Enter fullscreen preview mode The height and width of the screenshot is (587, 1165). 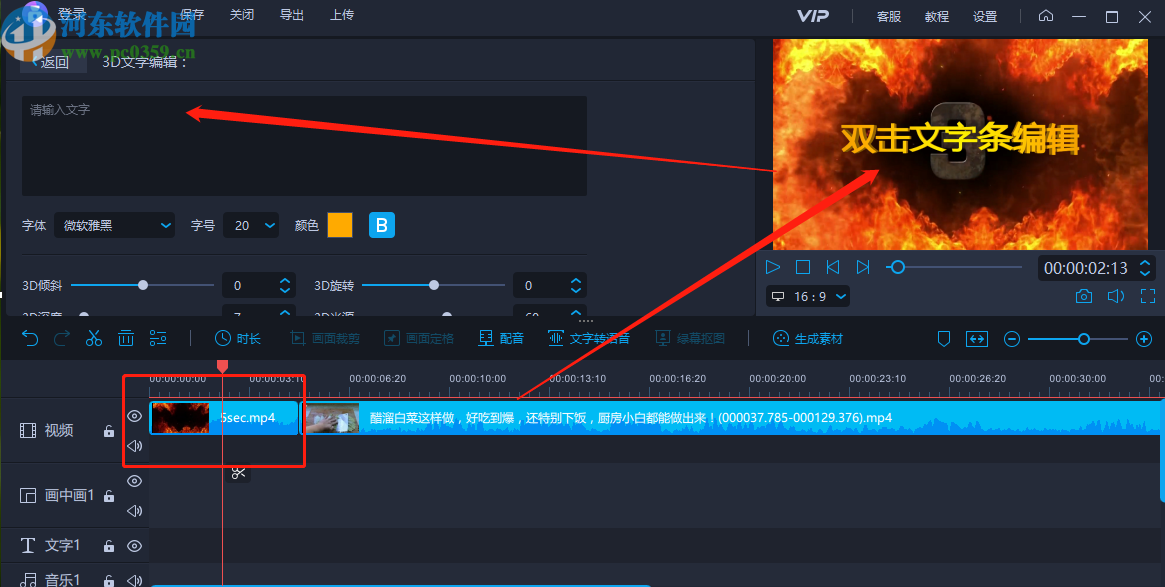point(1148,296)
